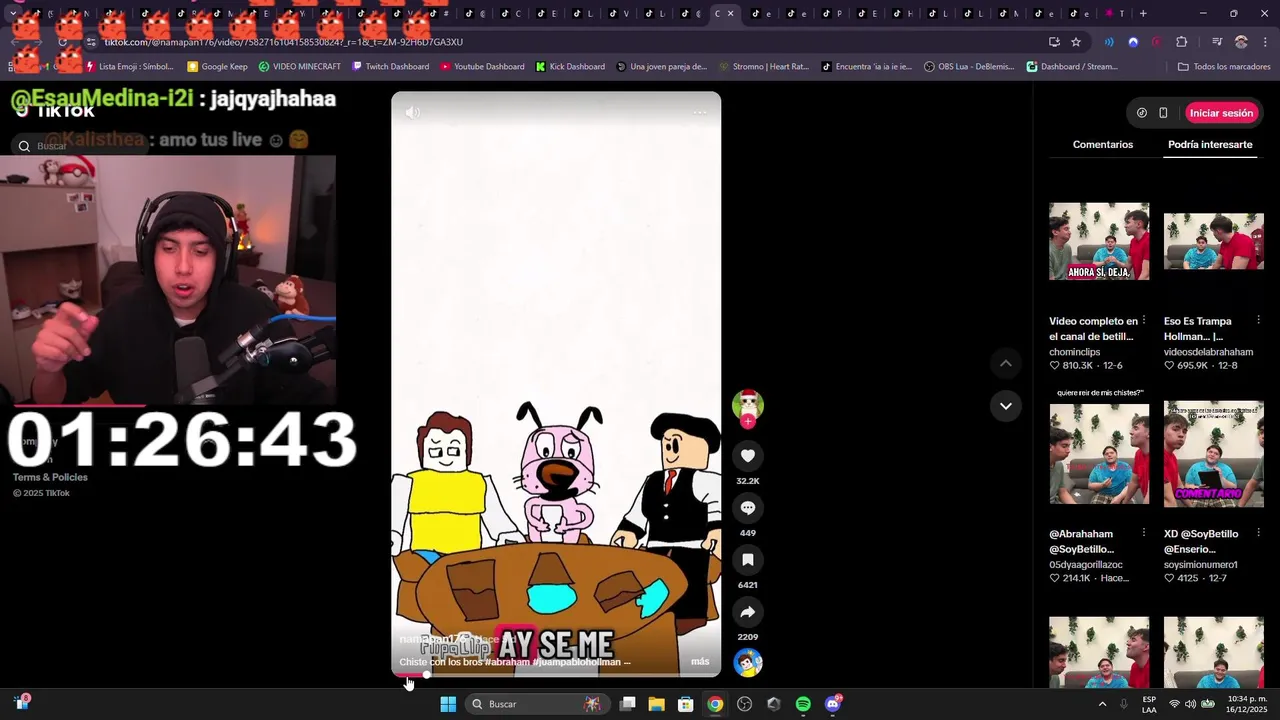Switch to the Comentarios tab
This screenshot has width=1280, height=720.
pos(1103,145)
